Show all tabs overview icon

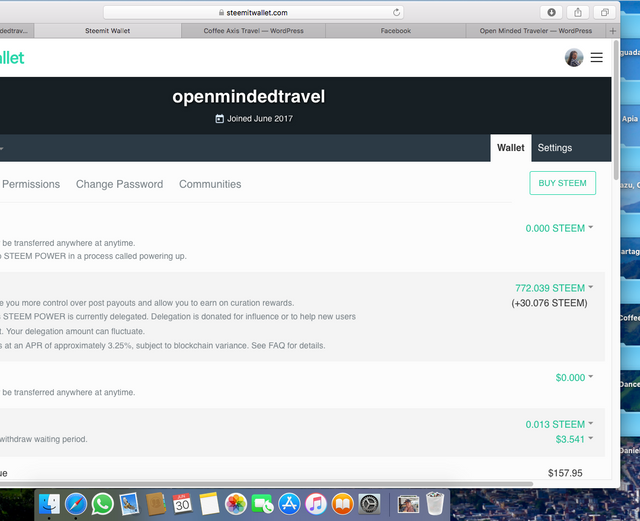[x=605, y=13]
